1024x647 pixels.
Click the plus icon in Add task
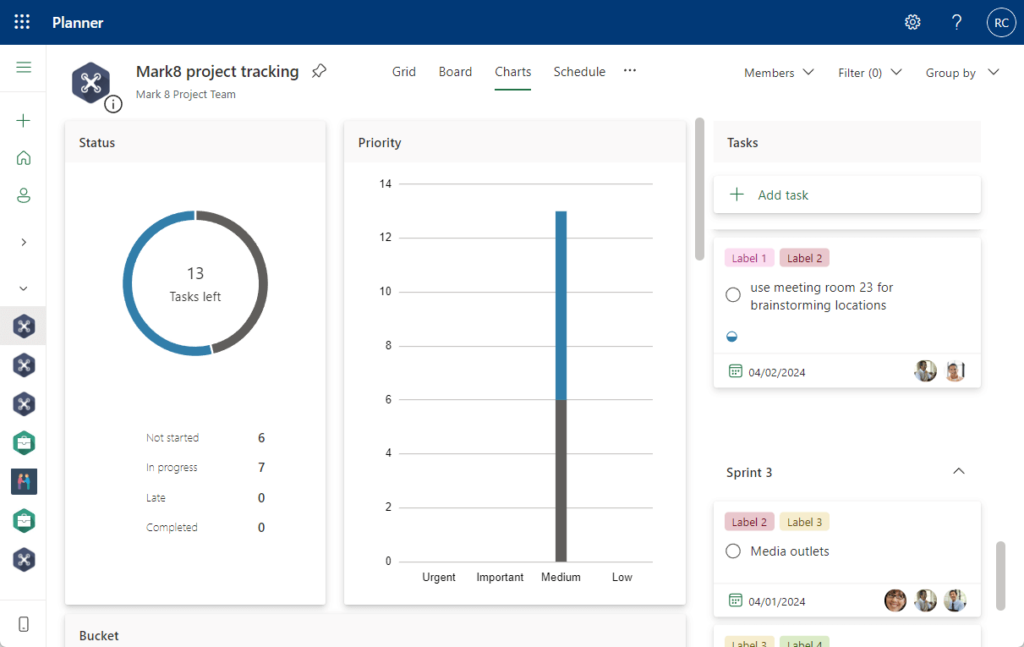point(737,194)
